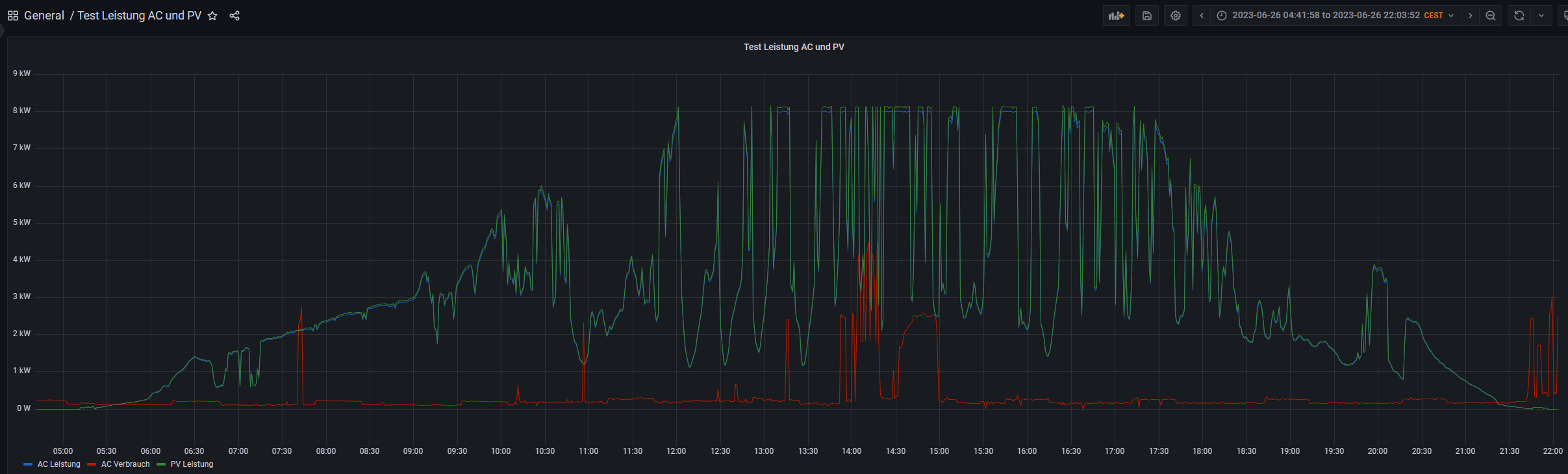
Task: Open dashboard settings gear
Action: tap(1176, 16)
